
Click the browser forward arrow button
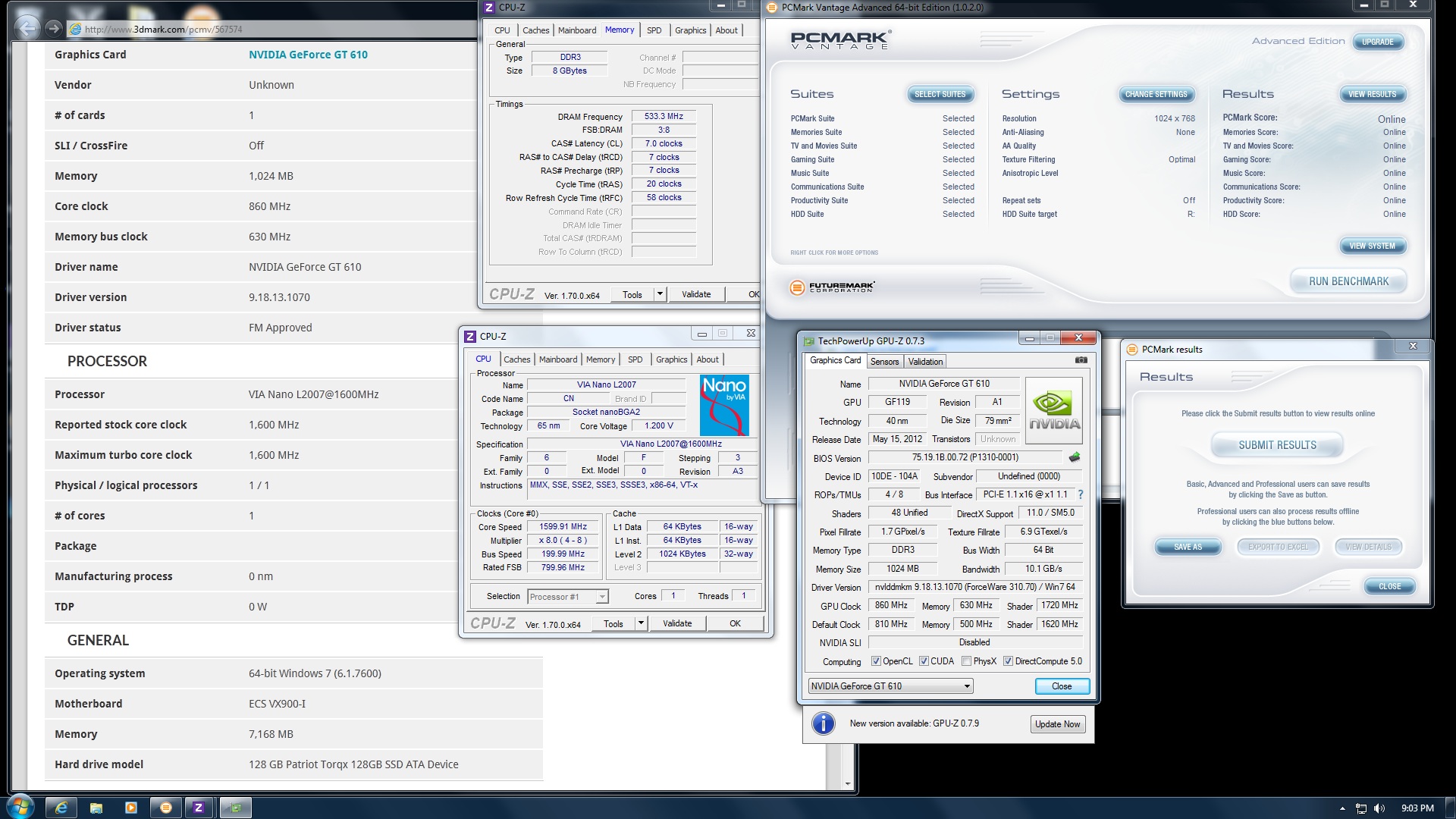point(53,29)
